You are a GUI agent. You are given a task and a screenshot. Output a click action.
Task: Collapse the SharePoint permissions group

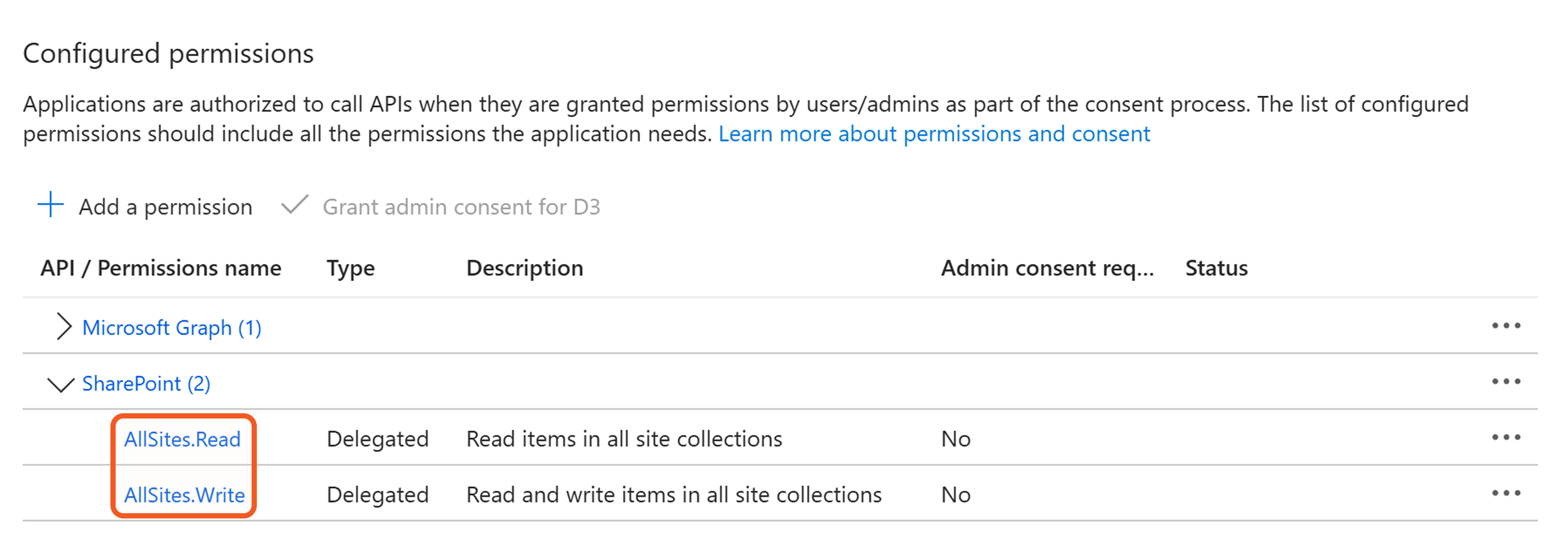click(x=61, y=384)
